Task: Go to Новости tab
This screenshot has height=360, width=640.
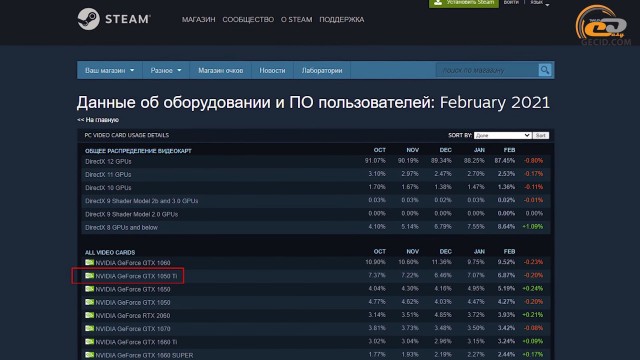Action: pos(272,70)
